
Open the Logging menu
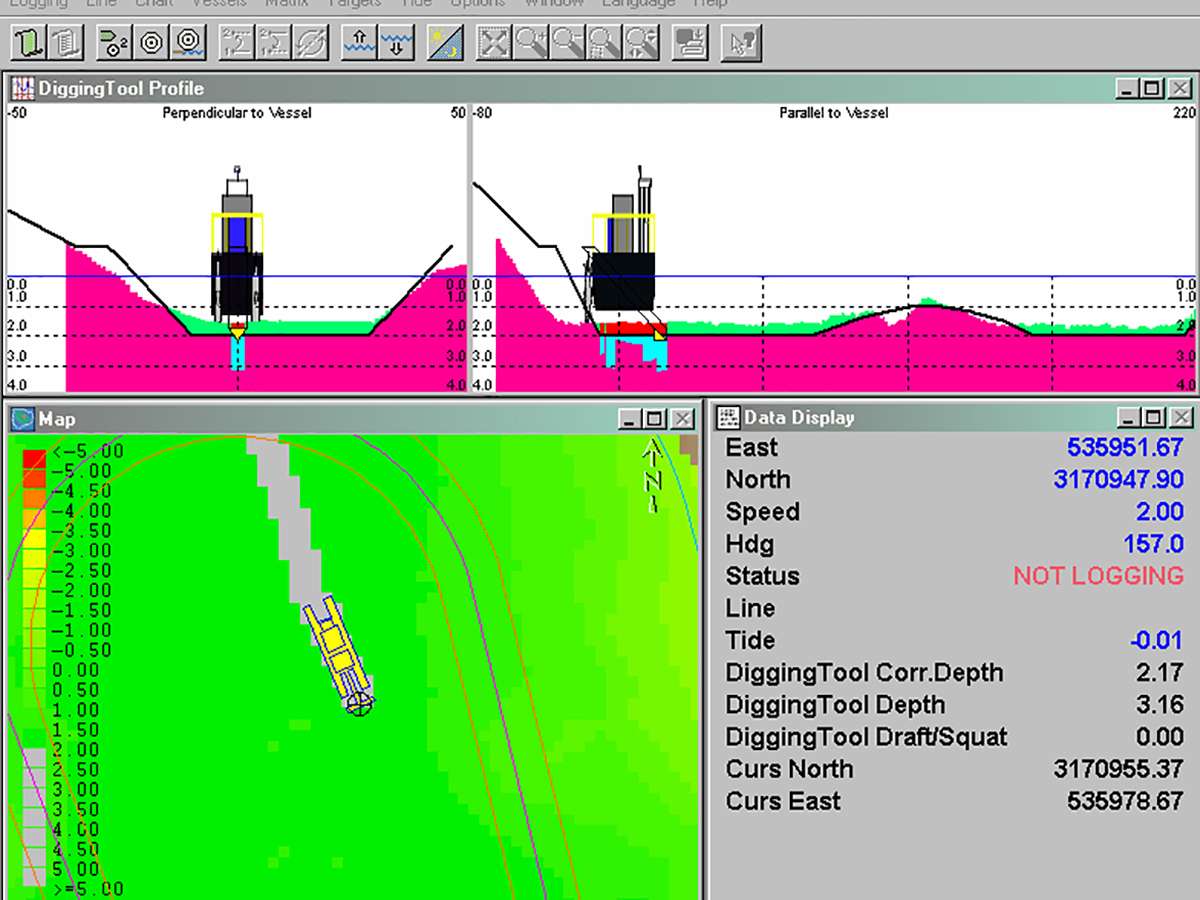click(x=38, y=4)
